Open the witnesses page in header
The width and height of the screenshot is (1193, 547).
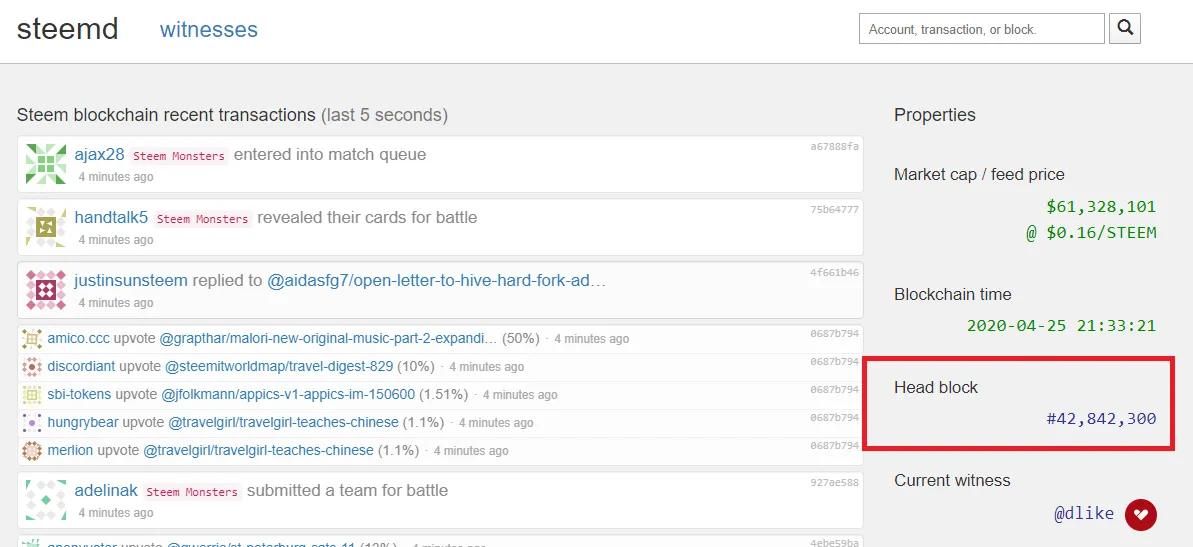tap(208, 30)
